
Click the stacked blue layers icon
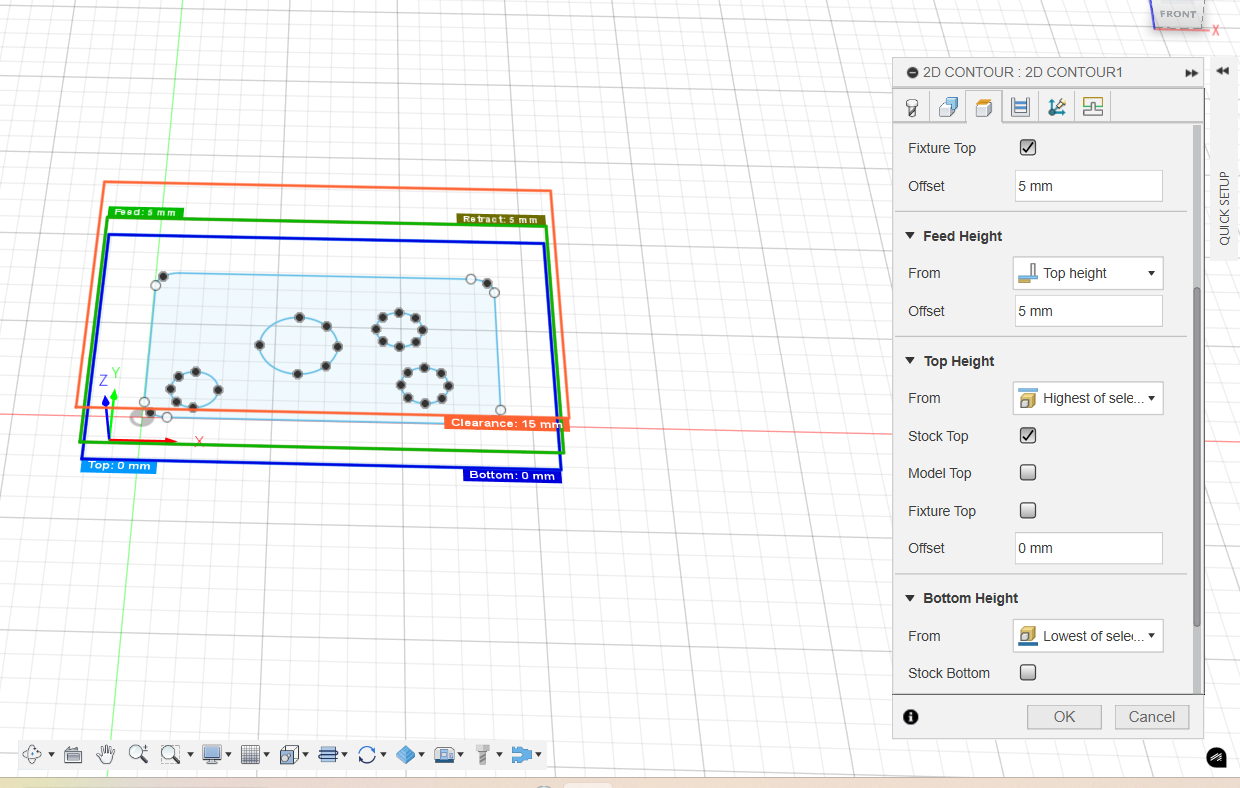coord(328,755)
